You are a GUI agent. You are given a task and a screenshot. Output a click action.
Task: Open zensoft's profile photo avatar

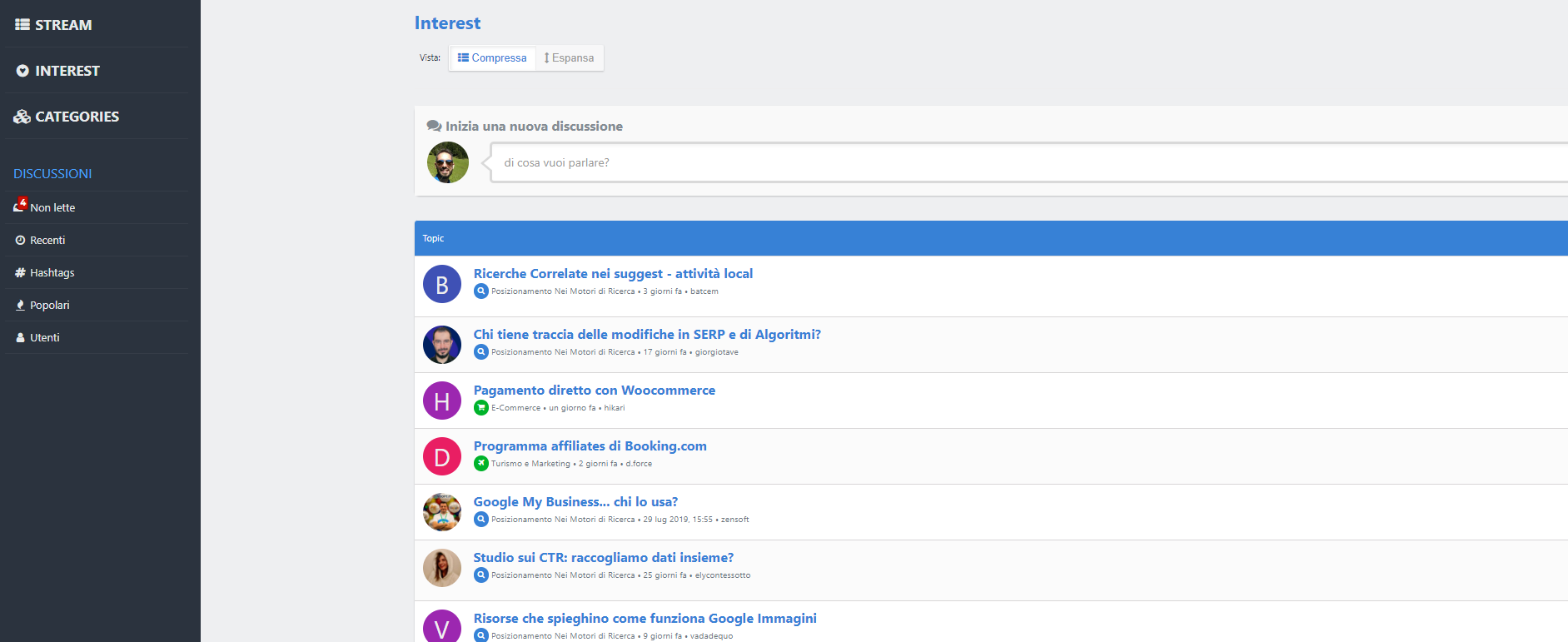pyautogui.click(x=442, y=512)
